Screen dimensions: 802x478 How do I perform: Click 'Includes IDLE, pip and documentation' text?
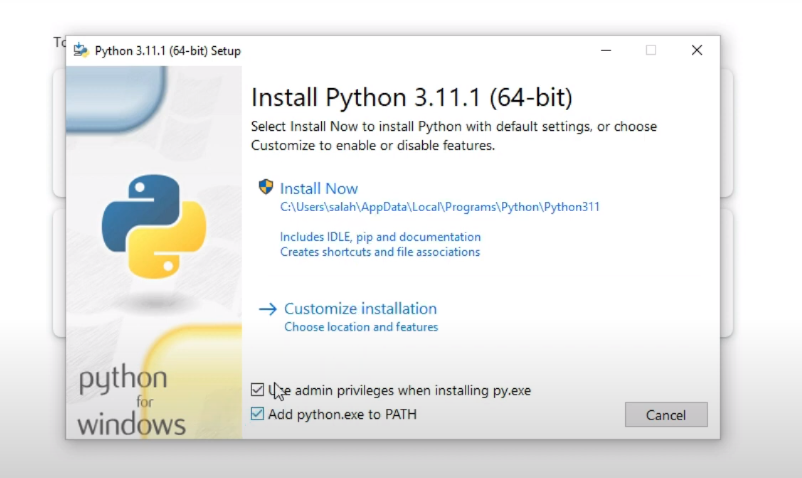(x=380, y=237)
